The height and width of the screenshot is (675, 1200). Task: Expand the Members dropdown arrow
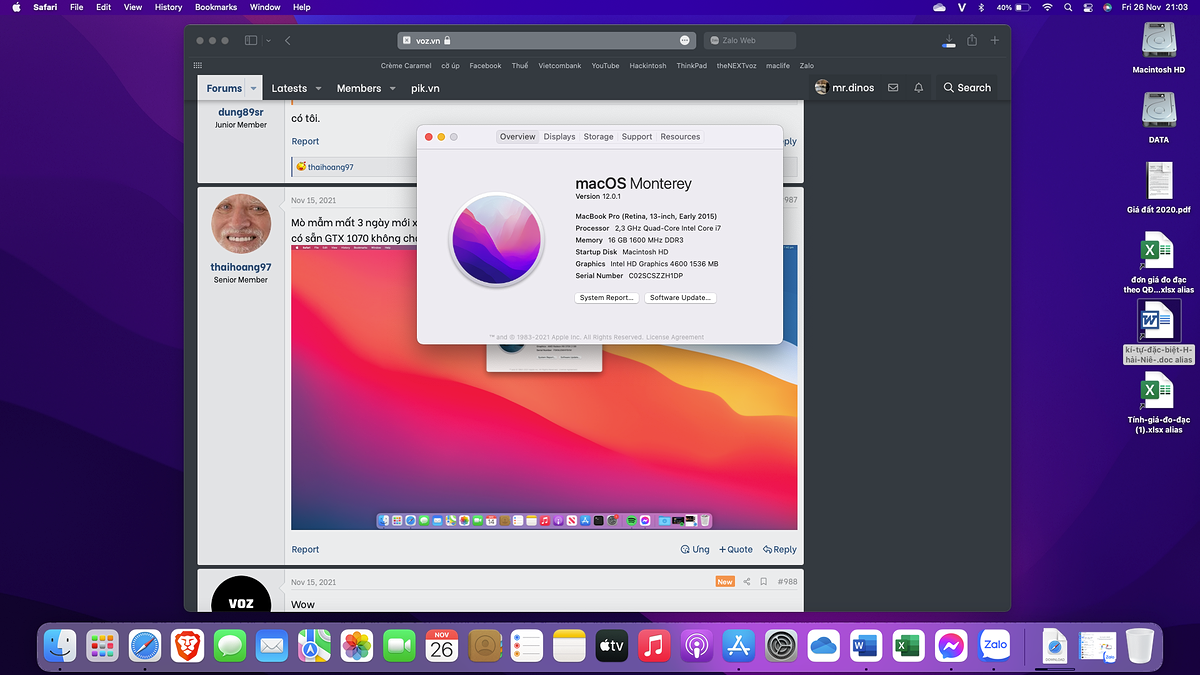tap(392, 88)
